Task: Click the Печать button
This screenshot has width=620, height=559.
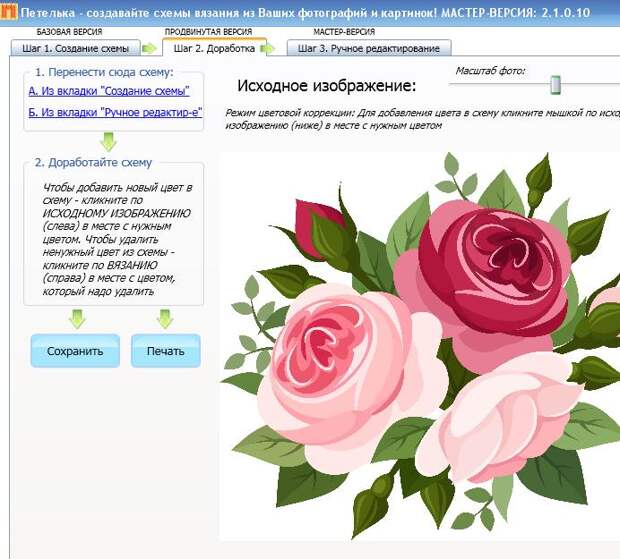Action: [x=166, y=351]
